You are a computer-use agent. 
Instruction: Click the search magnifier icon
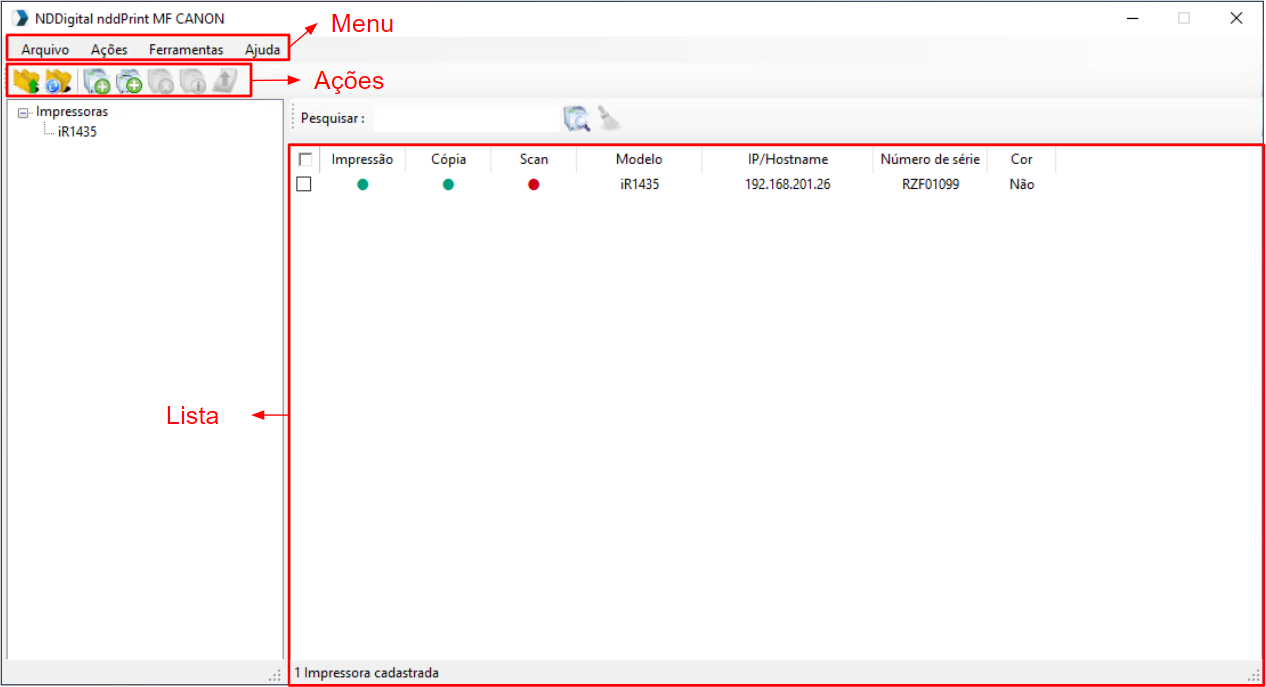point(577,119)
